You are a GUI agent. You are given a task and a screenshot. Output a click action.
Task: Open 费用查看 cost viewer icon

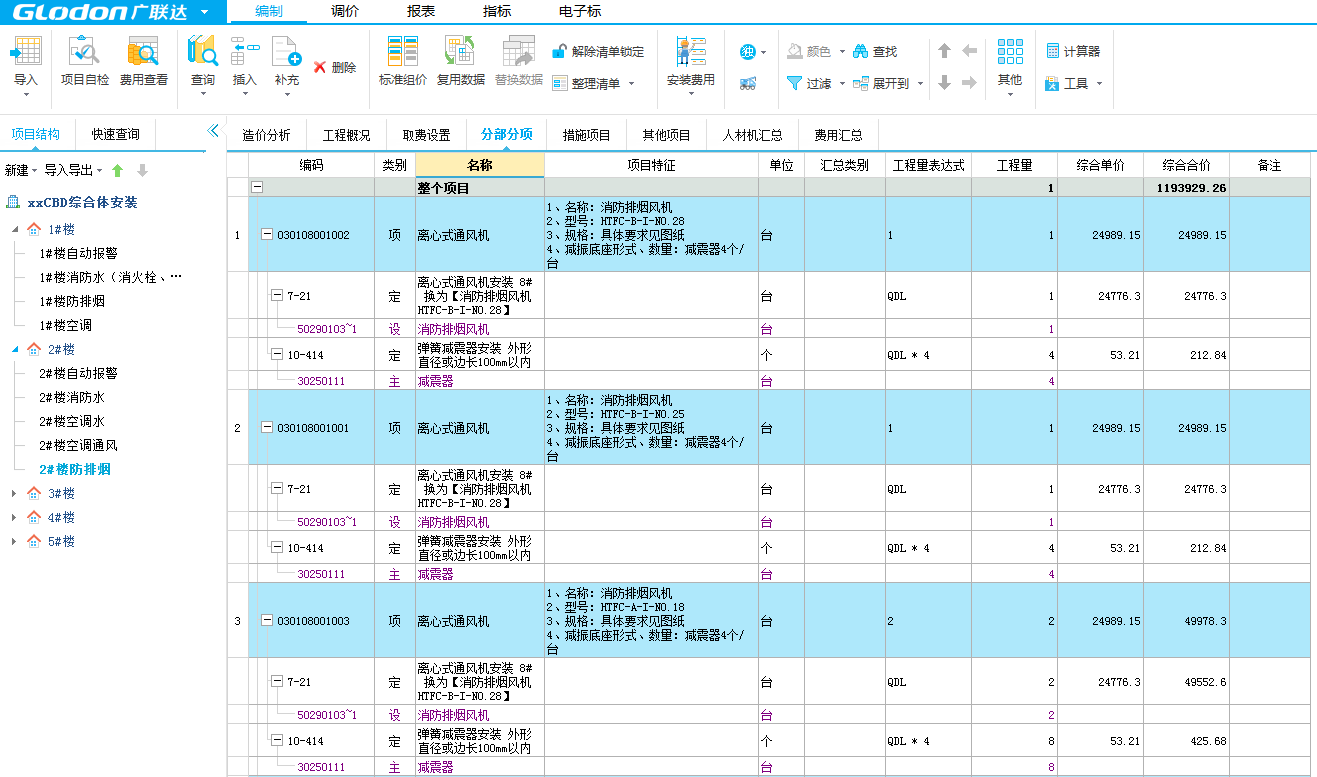[x=143, y=52]
